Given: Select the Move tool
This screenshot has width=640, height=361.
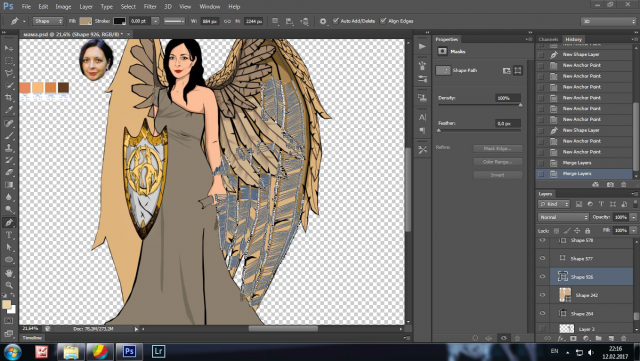Looking at the screenshot, I should pos(9,48).
